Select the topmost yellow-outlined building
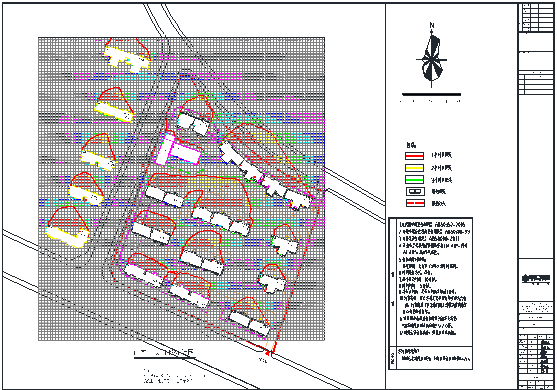 click(x=126, y=59)
